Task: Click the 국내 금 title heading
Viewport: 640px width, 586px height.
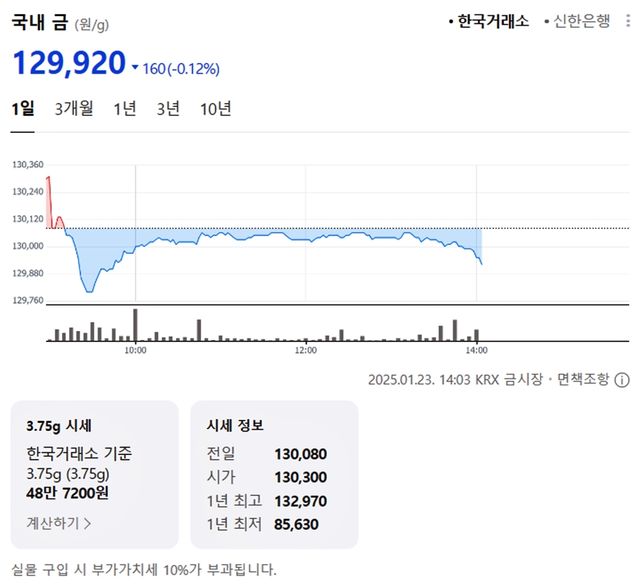Action: click(x=40, y=22)
